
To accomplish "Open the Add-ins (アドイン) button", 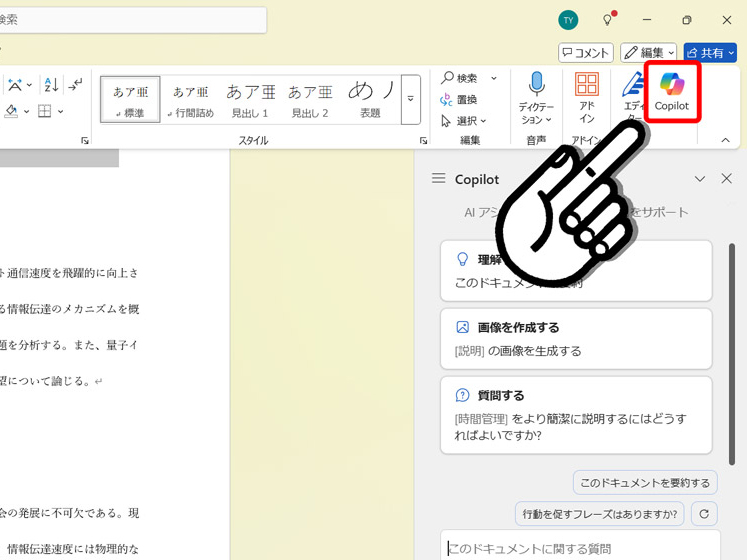I will click(587, 97).
